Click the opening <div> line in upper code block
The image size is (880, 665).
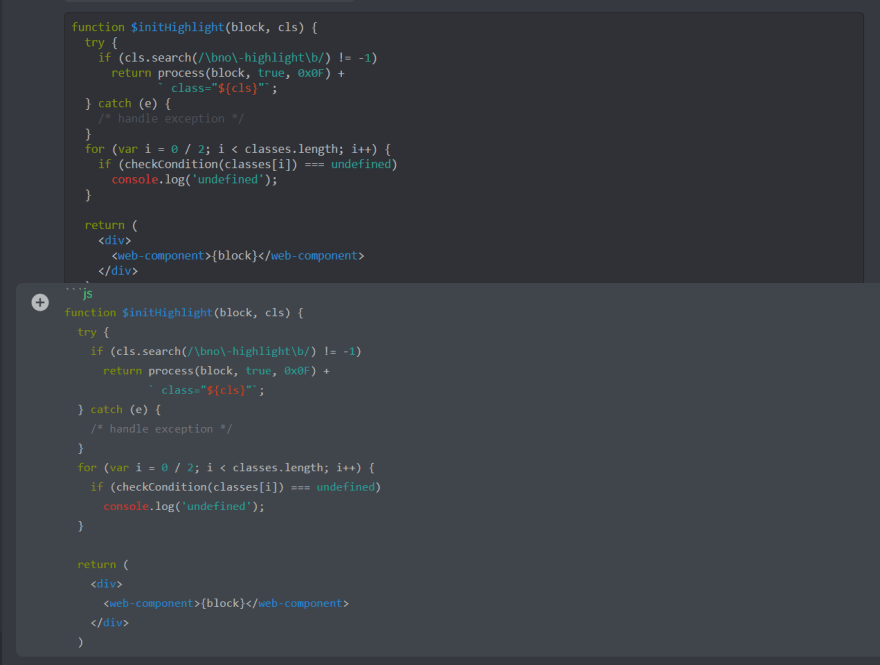pos(114,240)
